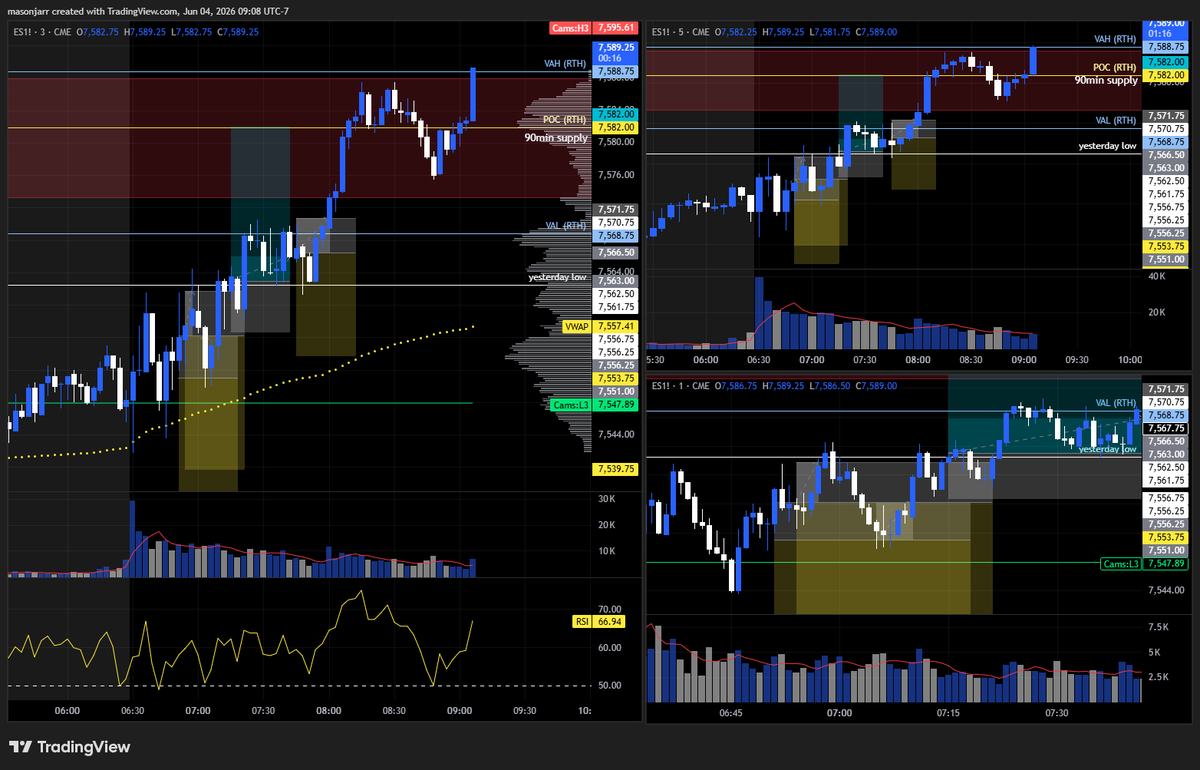Image resolution: width=1200 pixels, height=770 pixels.
Task: Click the 66.94 RSI value label
Action: click(610, 621)
